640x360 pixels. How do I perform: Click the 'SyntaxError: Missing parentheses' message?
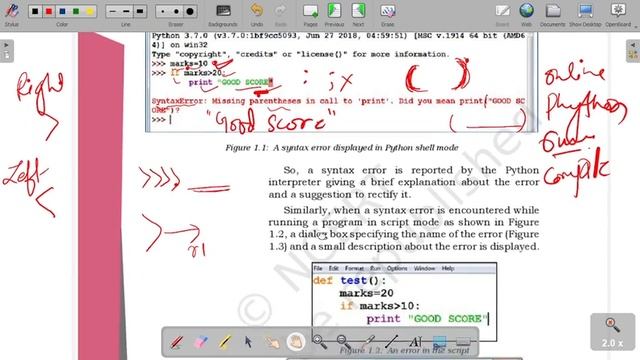338,105
